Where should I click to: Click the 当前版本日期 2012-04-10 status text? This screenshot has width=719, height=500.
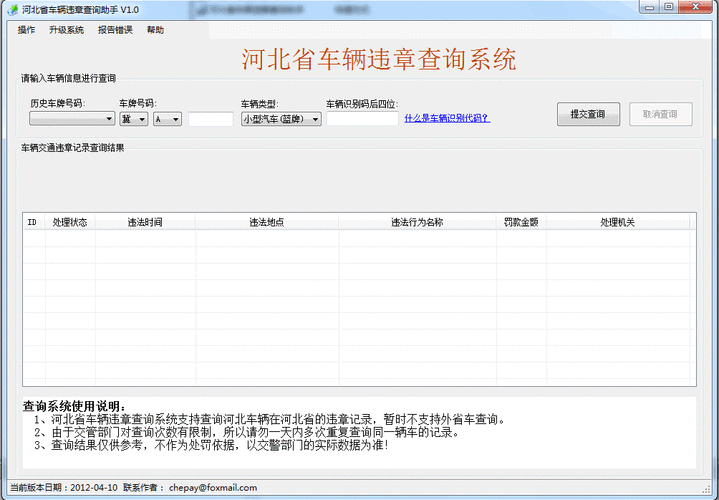(x=64, y=488)
